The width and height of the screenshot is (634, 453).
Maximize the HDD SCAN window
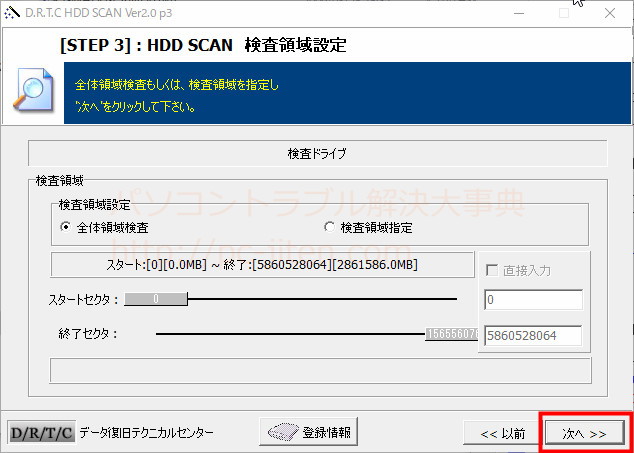click(x=563, y=13)
